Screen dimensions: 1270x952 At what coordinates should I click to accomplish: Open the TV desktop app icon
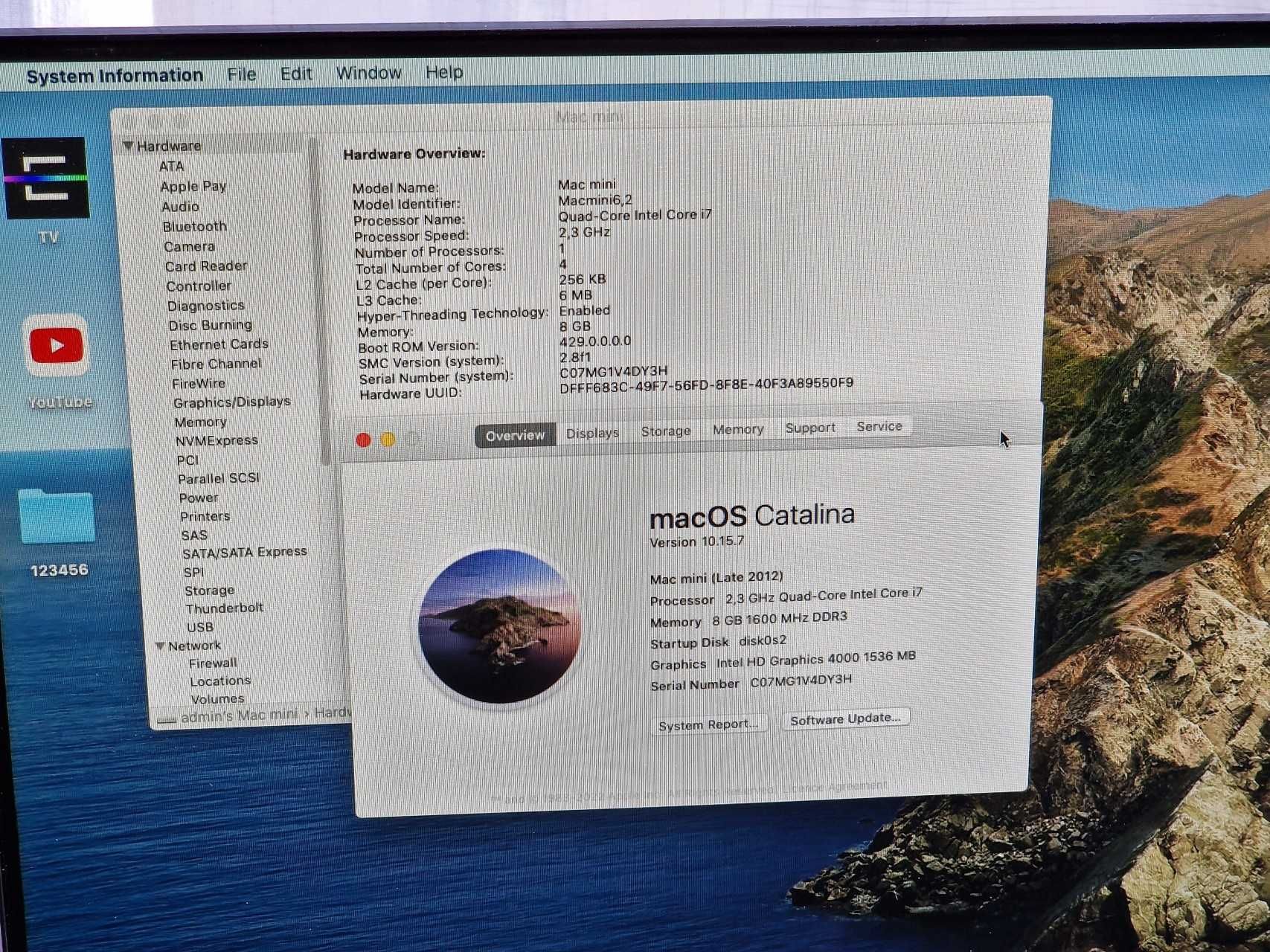(x=46, y=178)
